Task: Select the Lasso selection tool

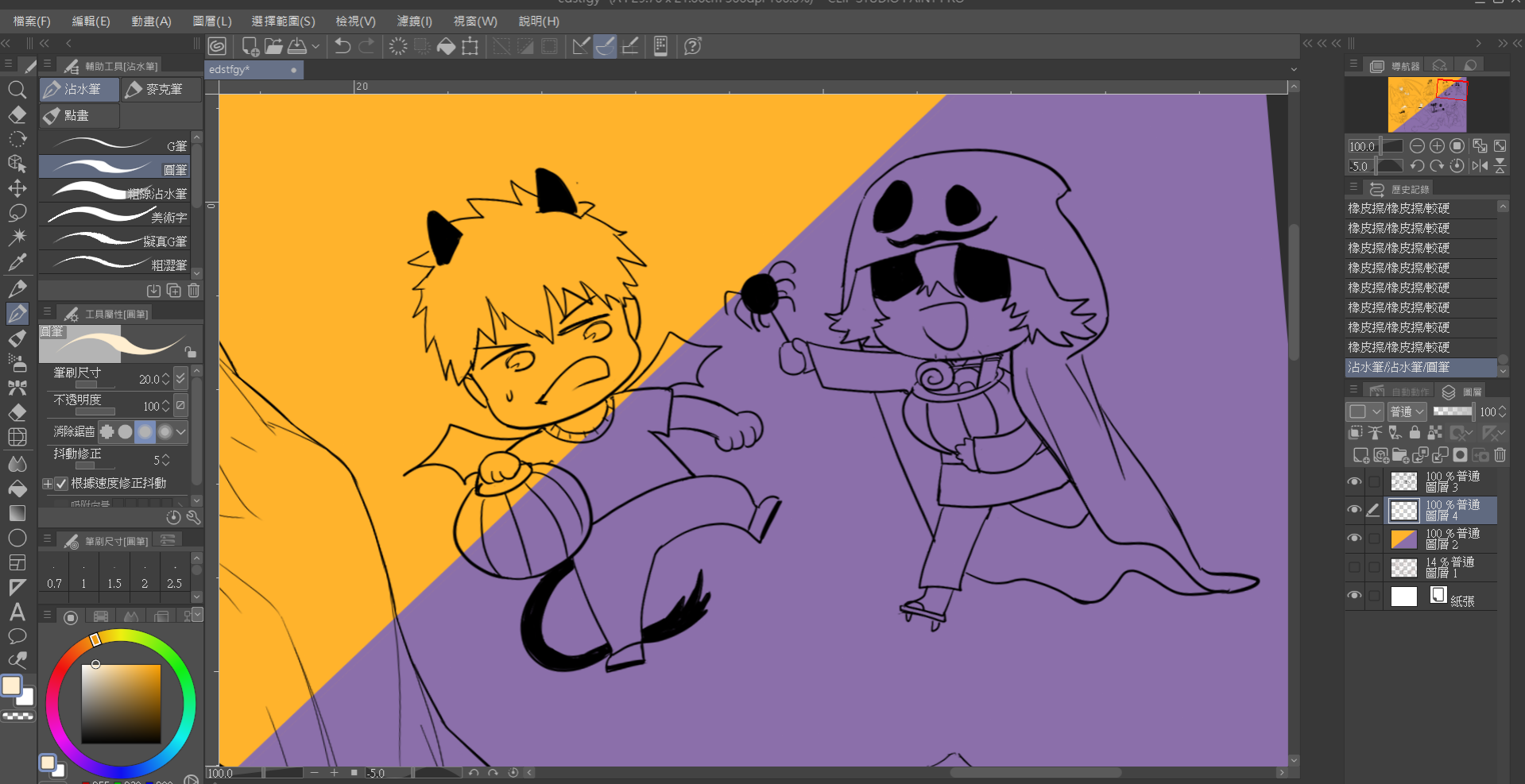Action: (17, 213)
